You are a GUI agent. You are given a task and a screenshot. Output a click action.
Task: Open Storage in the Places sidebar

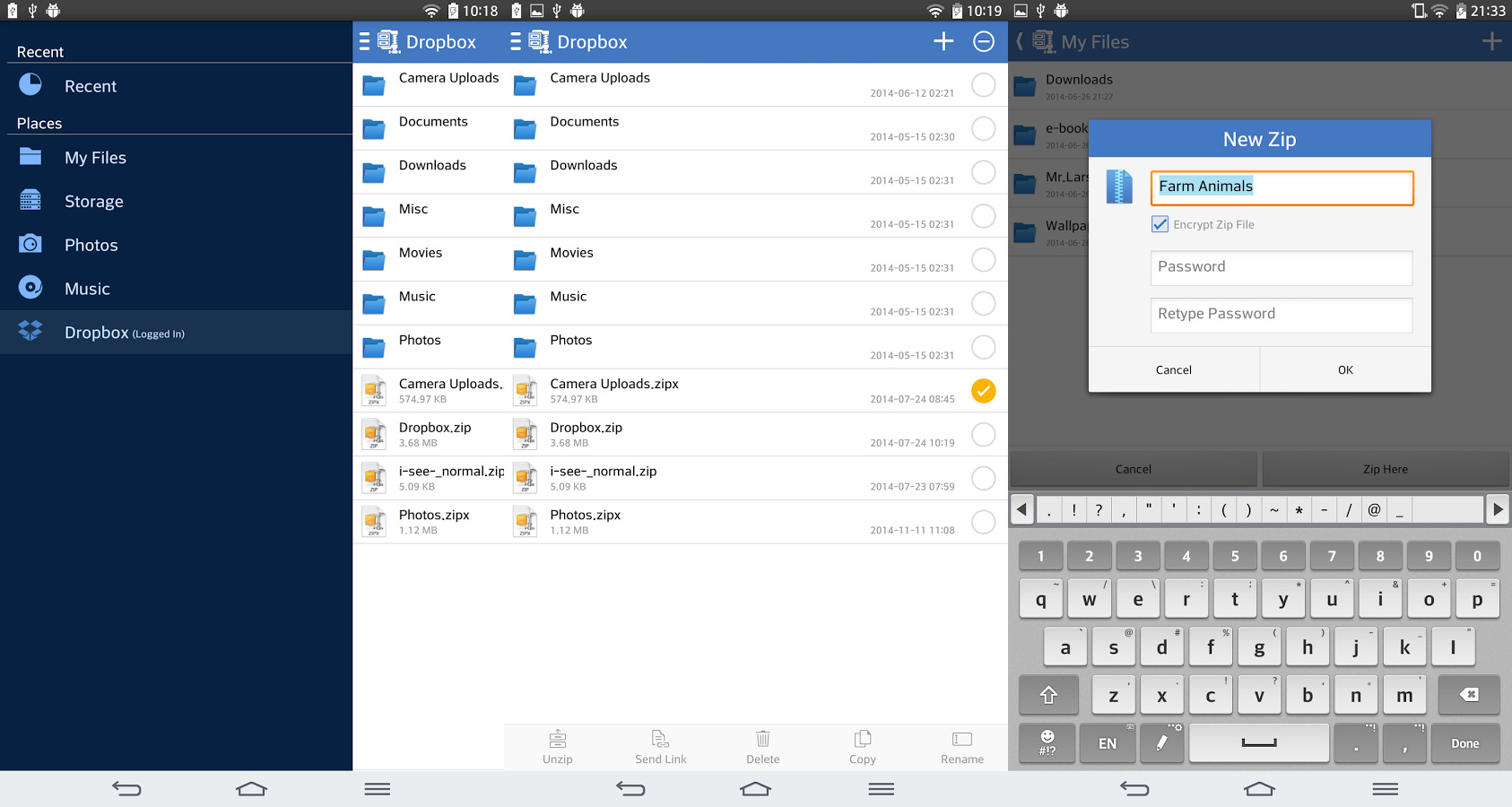pos(93,202)
